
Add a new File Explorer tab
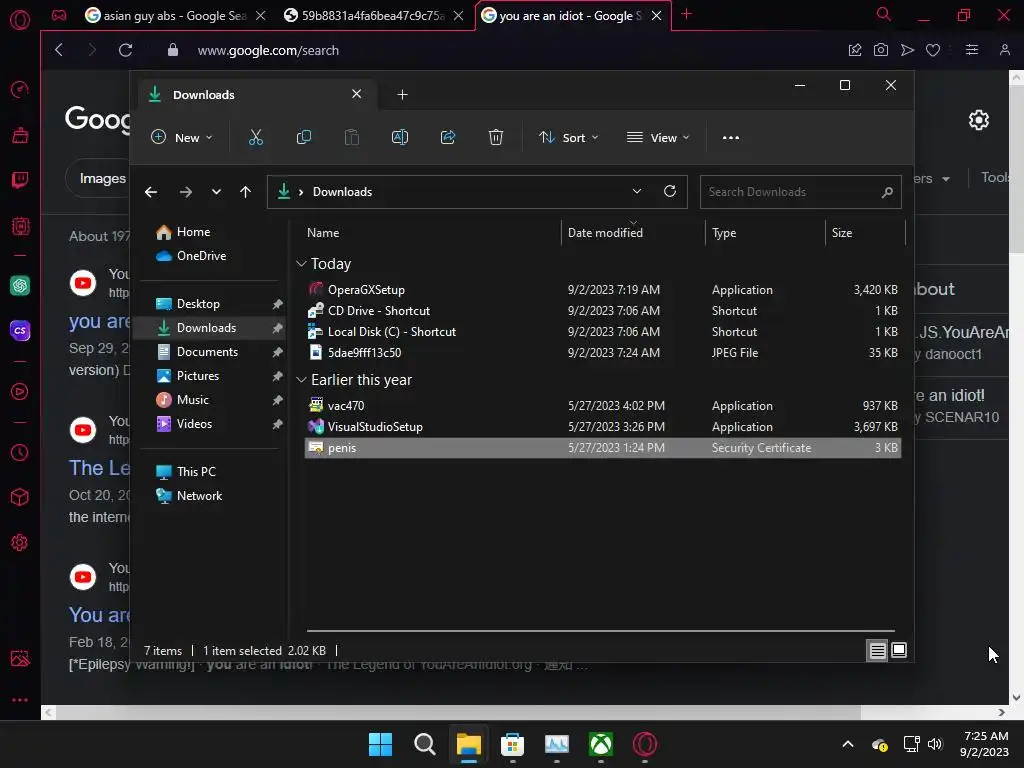(402, 95)
